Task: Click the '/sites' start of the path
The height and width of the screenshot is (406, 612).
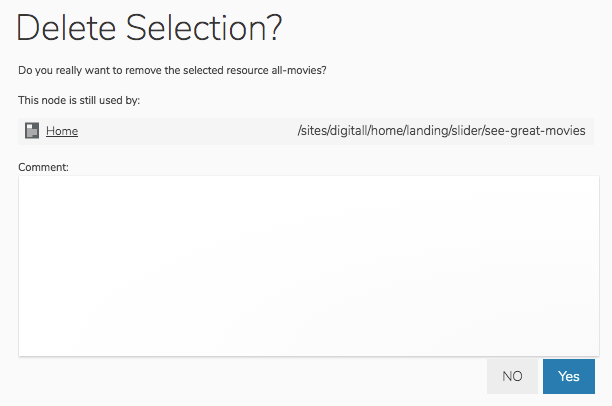Action: [x=312, y=130]
